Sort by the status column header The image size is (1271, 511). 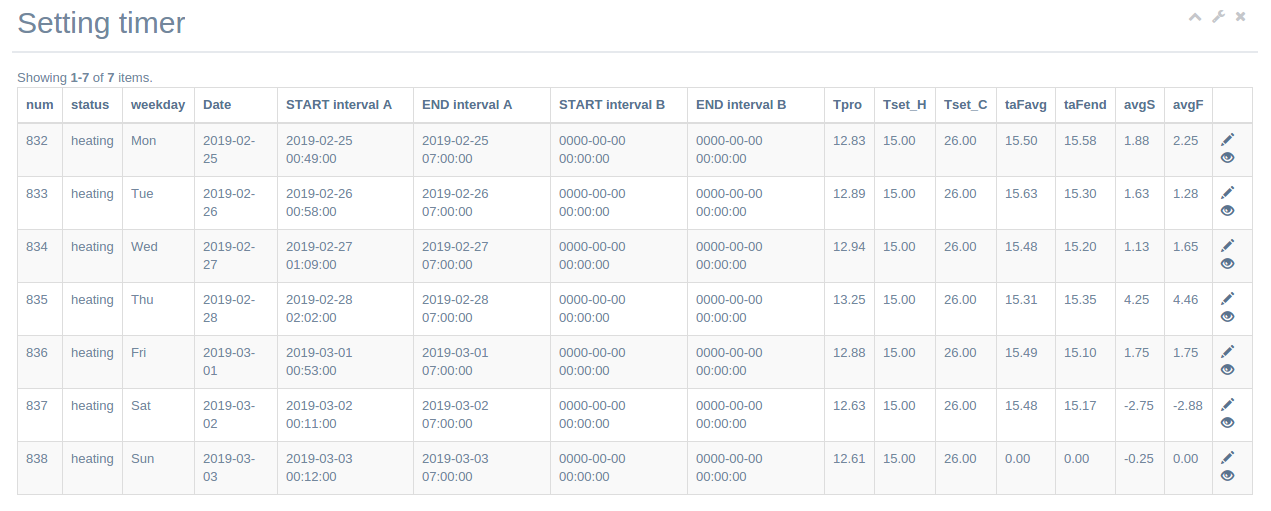(90, 104)
